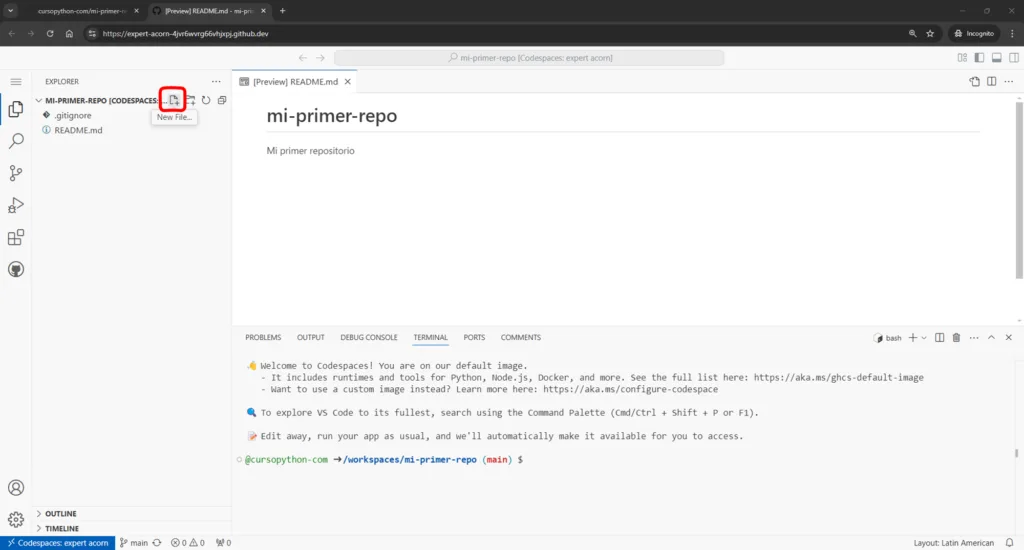Refresh the Explorer file tree
Viewport: 1024px width, 550px height.
click(206, 100)
